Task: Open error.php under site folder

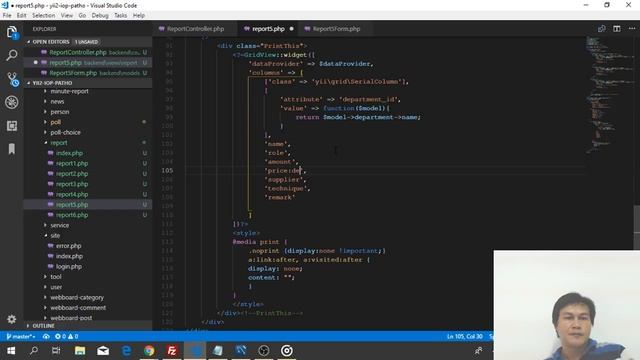Action: click(69, 246)
